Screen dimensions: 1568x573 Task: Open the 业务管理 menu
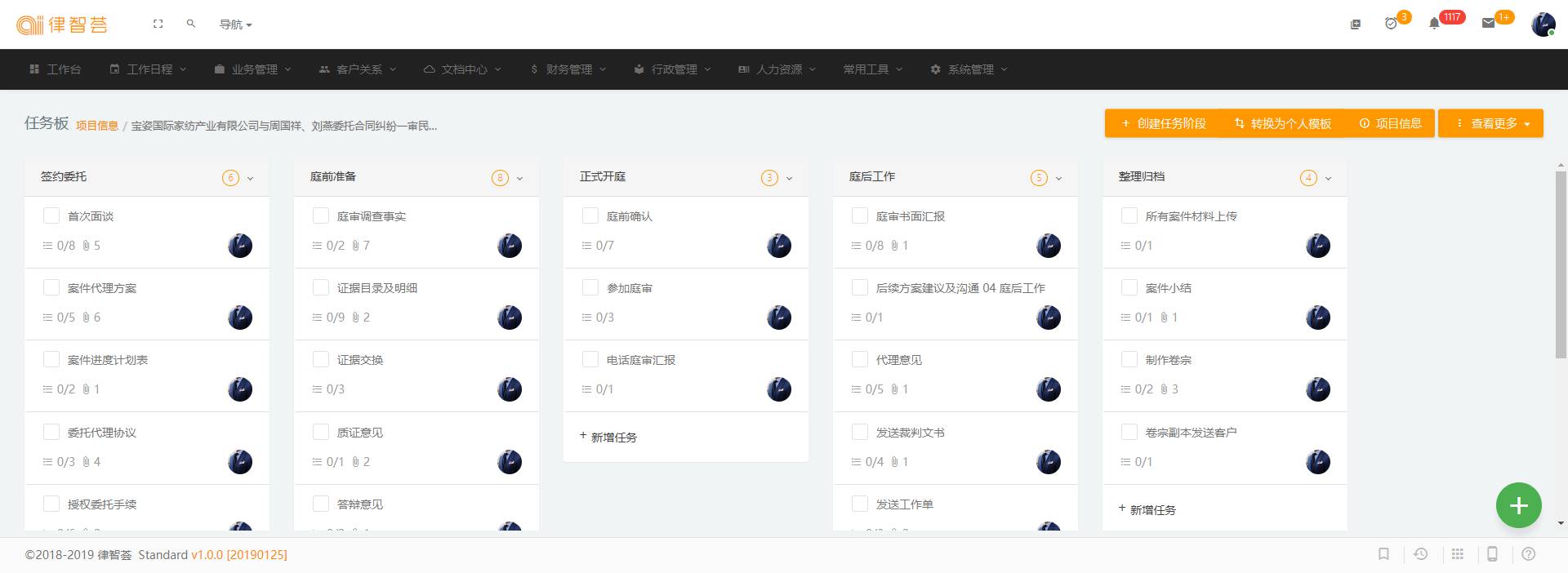253,69
